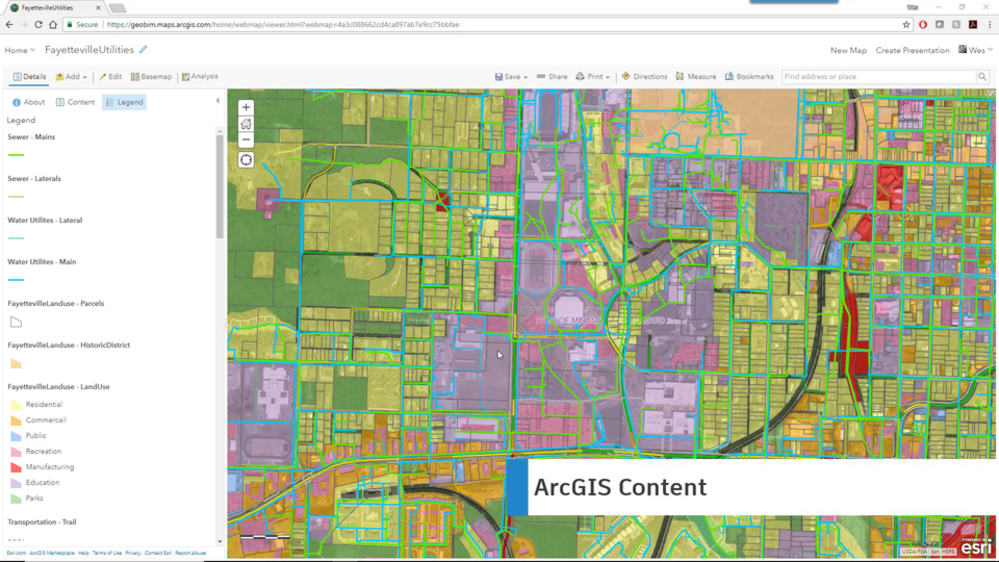
Task: Click 'FayettevilleLanduse - Parcels' legend label
Action: click(x=55, y=303)
